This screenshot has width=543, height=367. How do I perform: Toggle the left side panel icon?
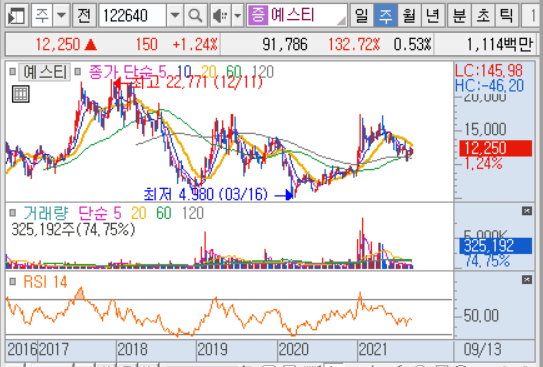tap(17, 16)
